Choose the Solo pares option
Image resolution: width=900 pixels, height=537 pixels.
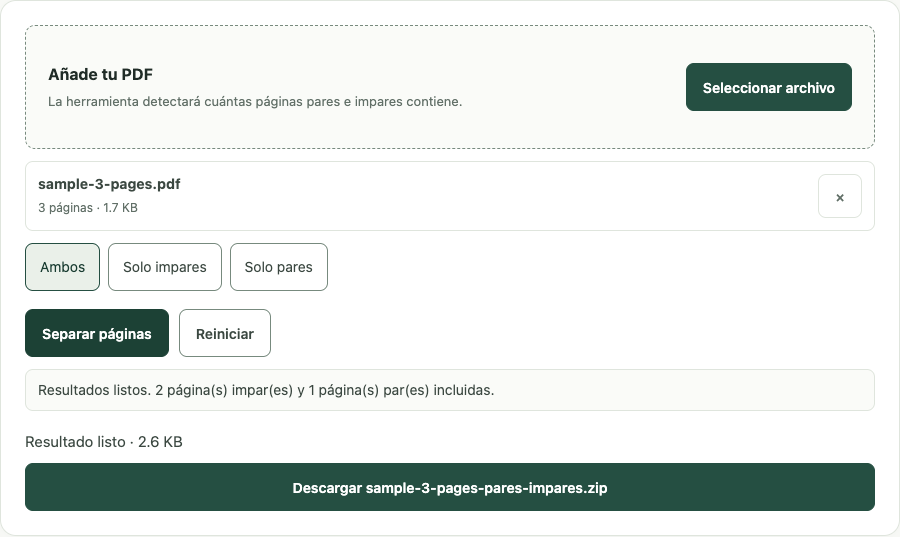279,267
